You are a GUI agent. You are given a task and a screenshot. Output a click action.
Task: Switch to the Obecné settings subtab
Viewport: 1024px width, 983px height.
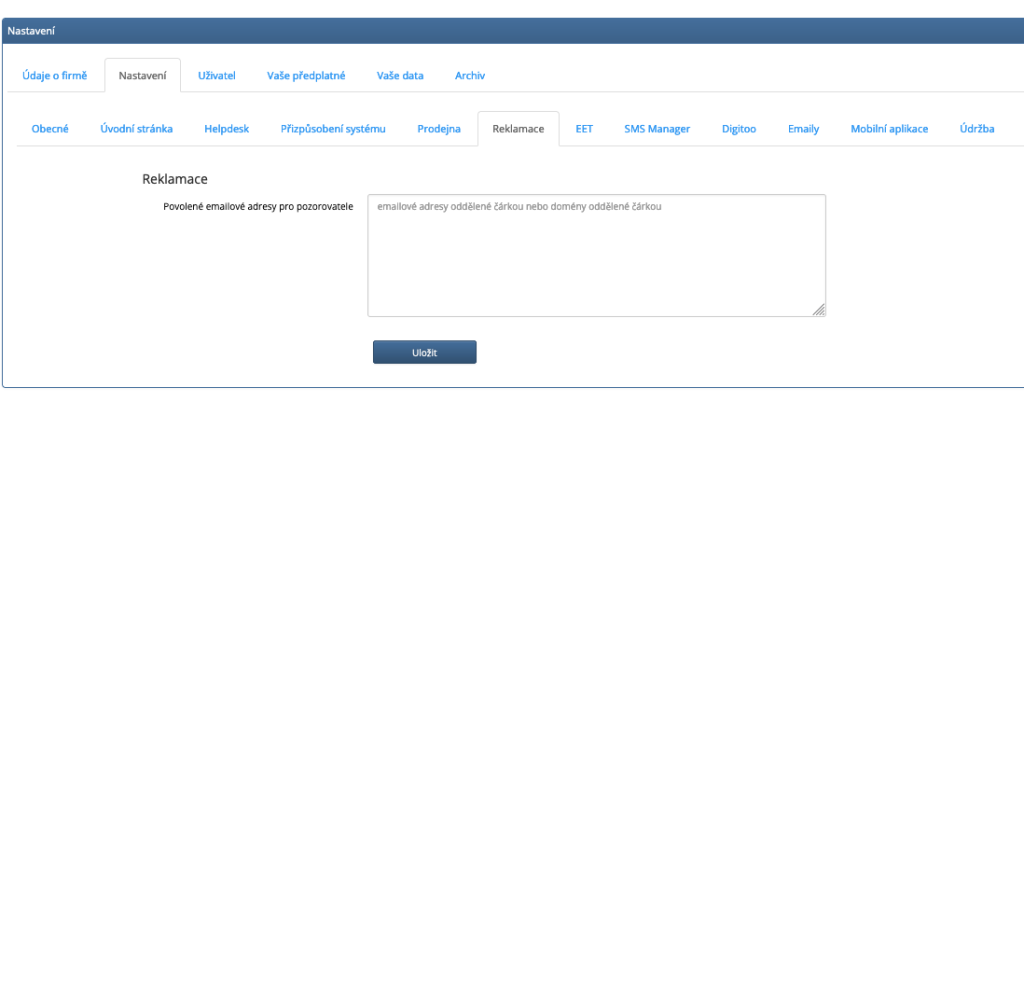point(50,129)
